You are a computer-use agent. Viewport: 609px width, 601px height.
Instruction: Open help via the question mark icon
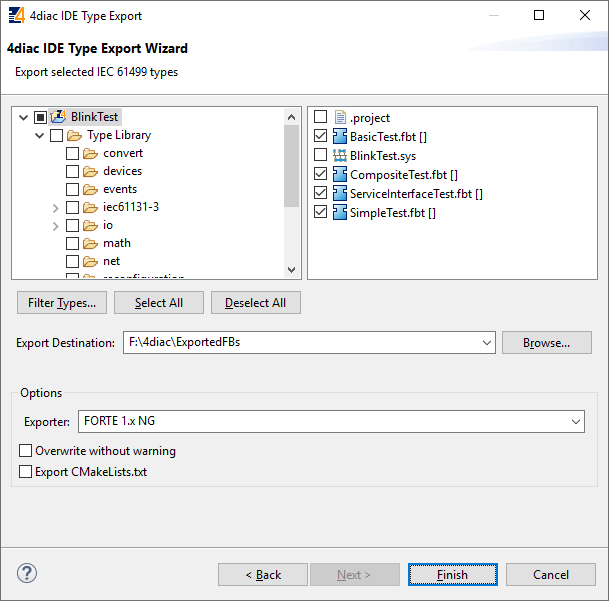tap(27, 574)
